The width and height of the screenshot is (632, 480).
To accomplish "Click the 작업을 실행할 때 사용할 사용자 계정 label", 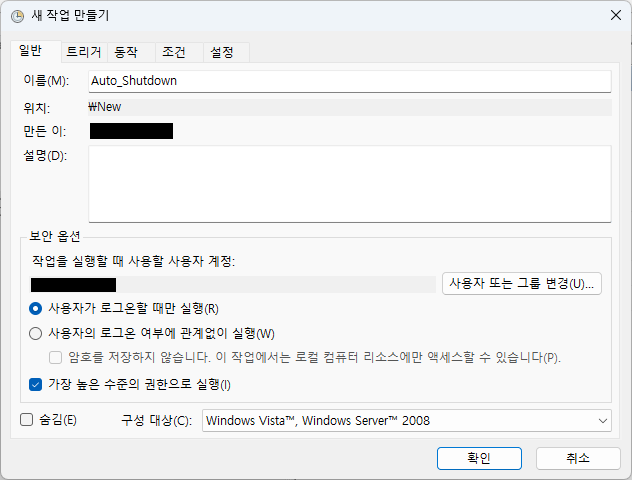I will tap(133, 261).
